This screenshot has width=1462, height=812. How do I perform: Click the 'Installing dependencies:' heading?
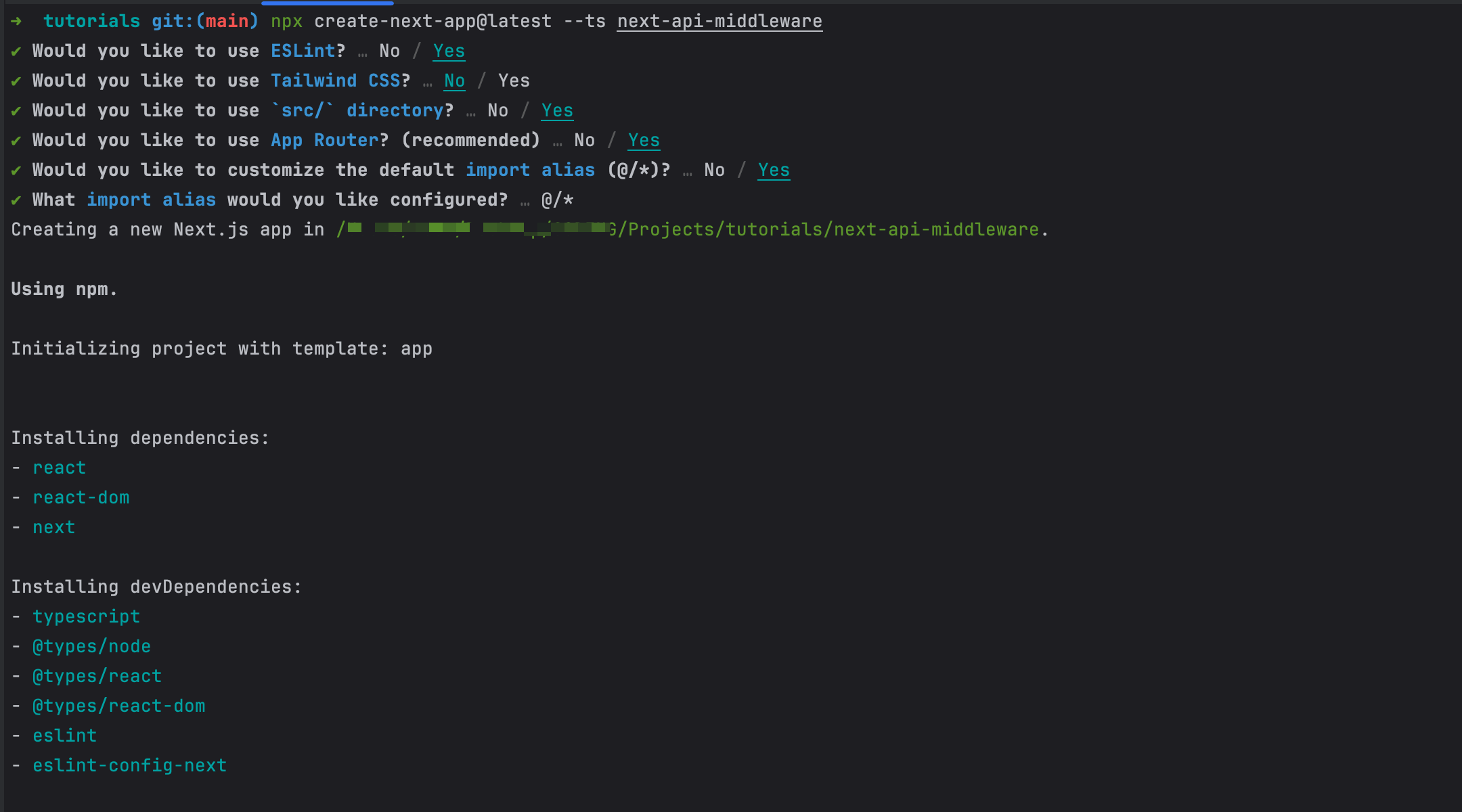(140, 438)
